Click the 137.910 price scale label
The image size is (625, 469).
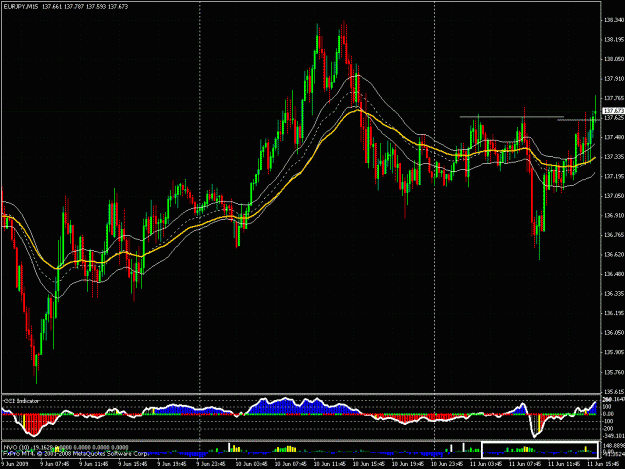click(614, 78)
